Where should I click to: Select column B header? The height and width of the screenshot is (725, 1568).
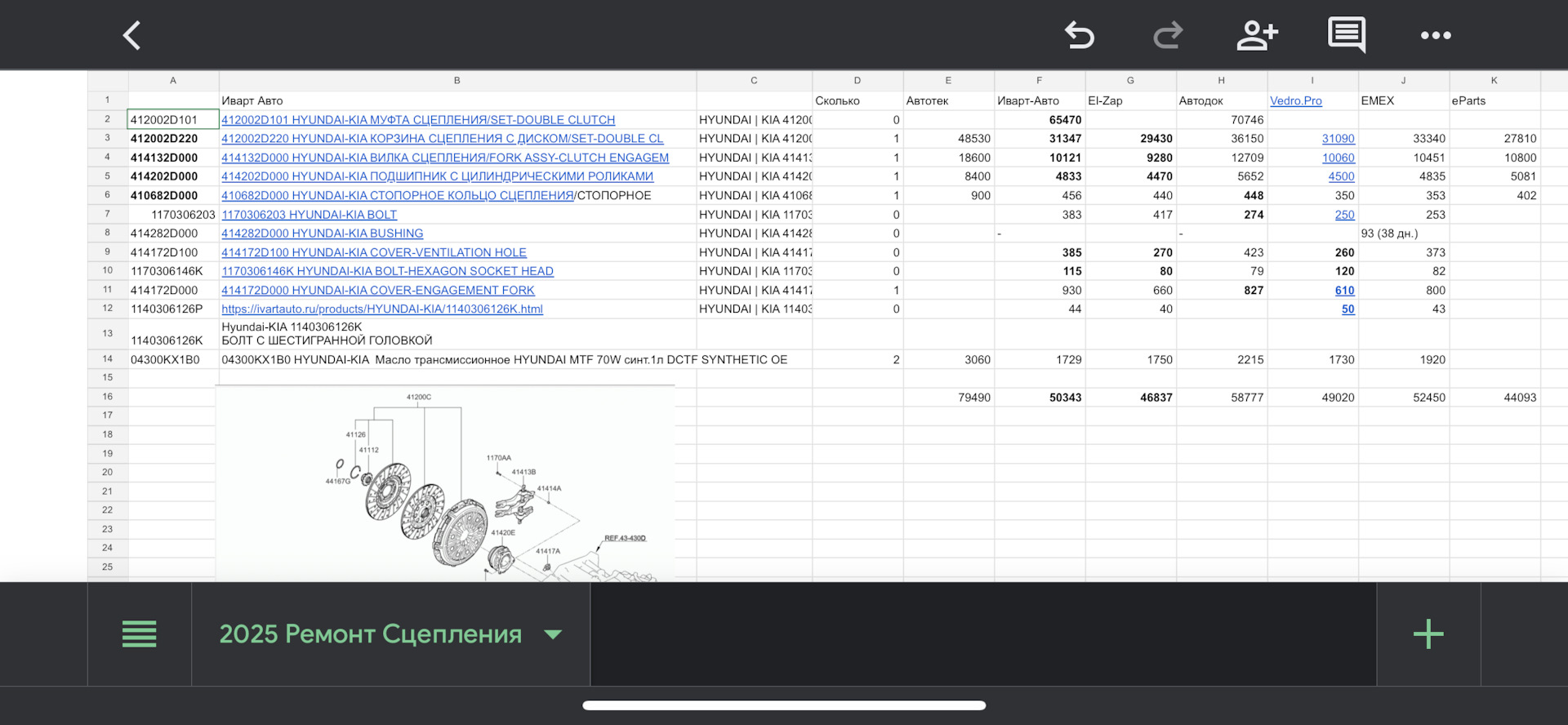[457, 81]
